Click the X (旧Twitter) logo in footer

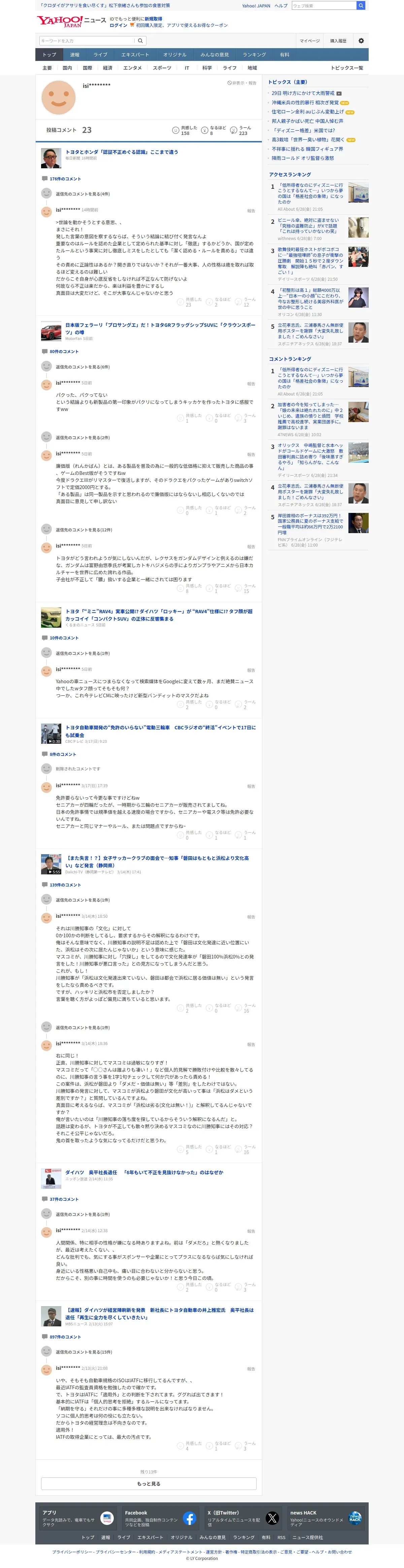click(x=272, y=1519)
